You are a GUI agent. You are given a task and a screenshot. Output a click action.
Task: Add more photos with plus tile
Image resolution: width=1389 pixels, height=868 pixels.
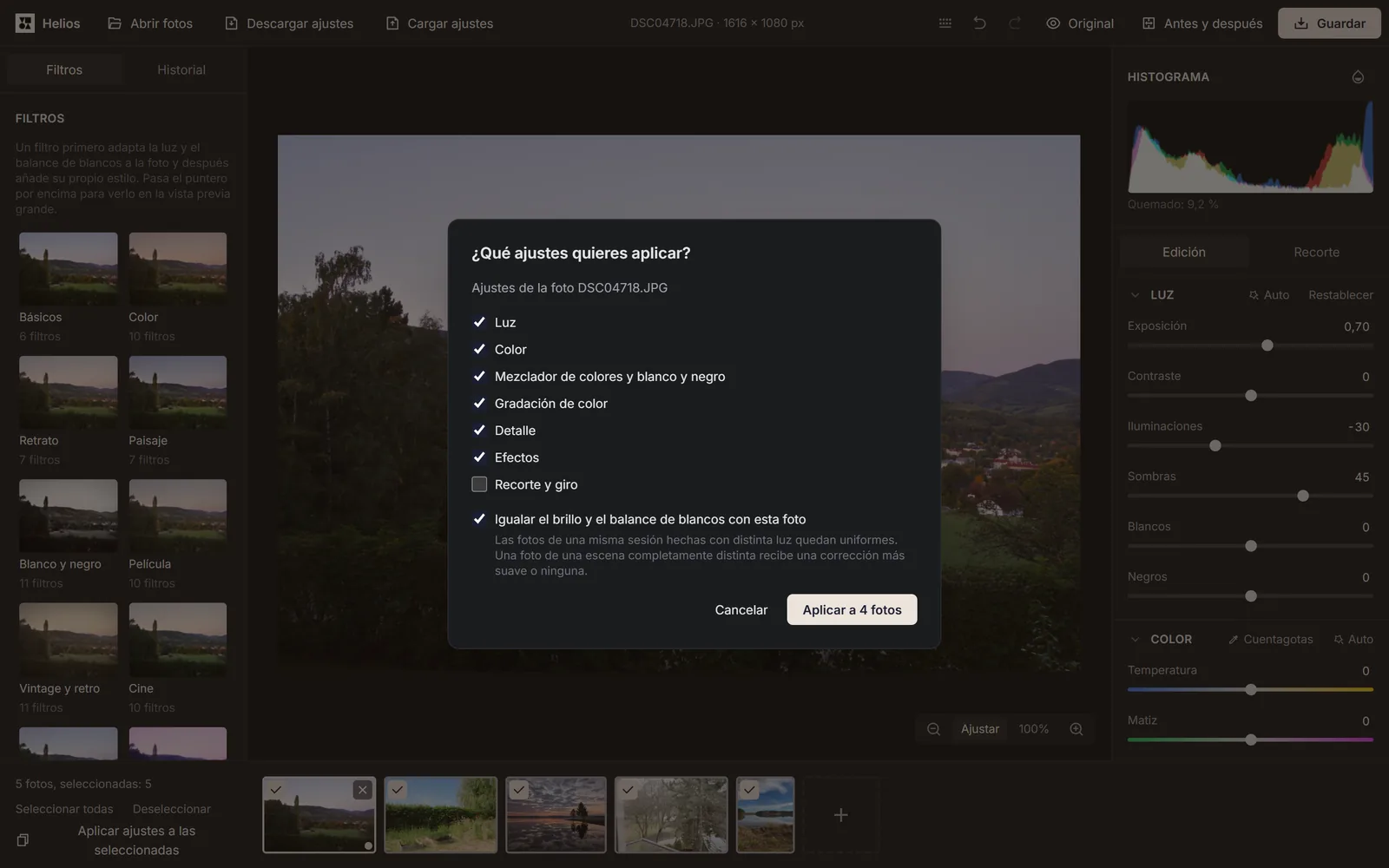840,815
